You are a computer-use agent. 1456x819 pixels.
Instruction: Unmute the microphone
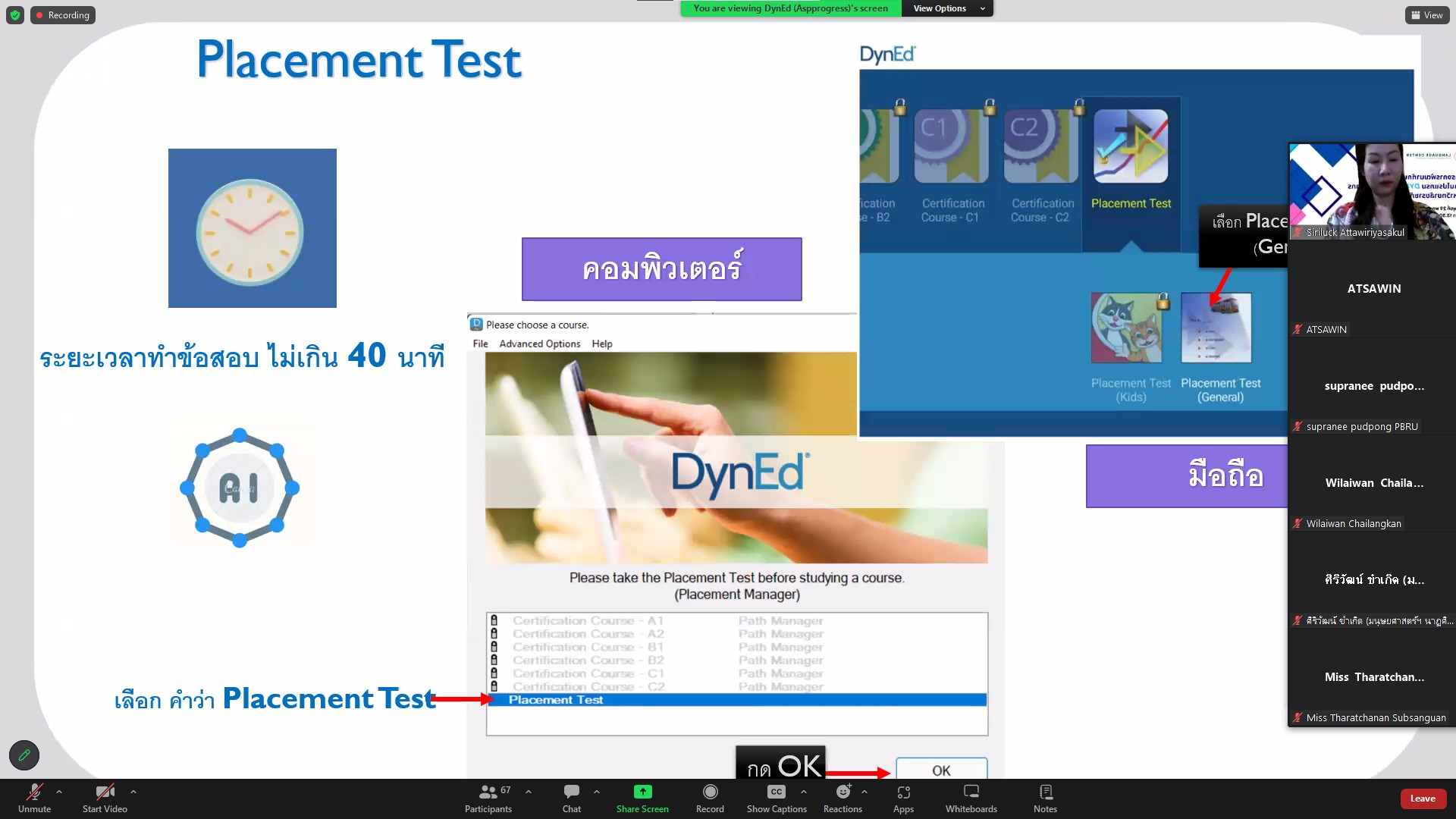[x=34, y=798]
